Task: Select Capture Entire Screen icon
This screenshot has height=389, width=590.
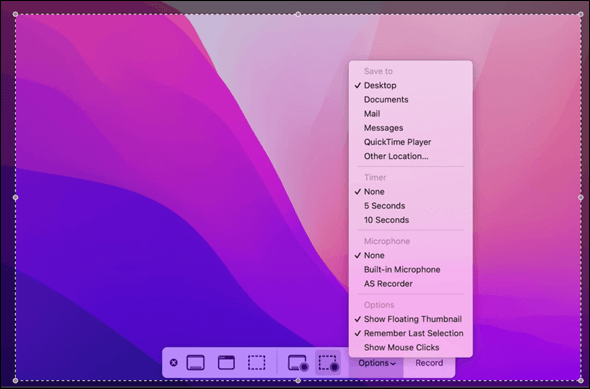Action: coord(196,363)
